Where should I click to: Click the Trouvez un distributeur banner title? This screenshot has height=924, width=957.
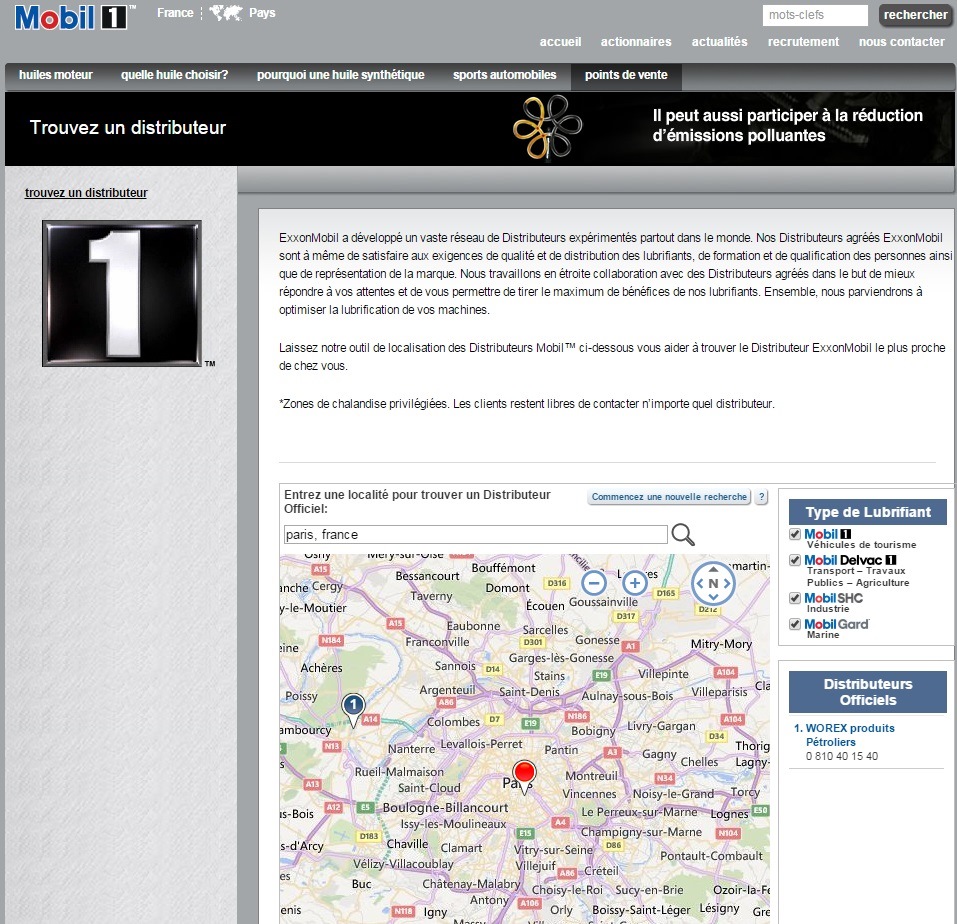pyautogui.click(x=128, y=128)
